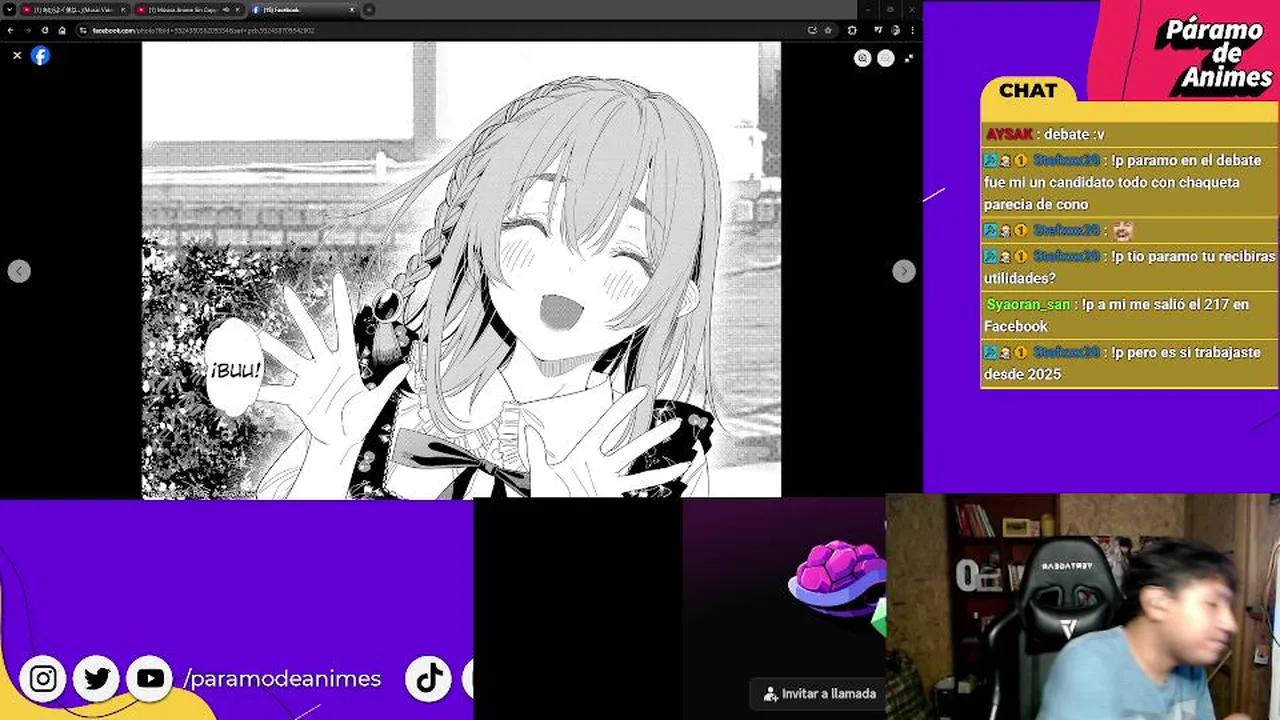Go to the previous photo
Image resolution: width=1280 pixels, height=720 pixels.
[19, 271]
